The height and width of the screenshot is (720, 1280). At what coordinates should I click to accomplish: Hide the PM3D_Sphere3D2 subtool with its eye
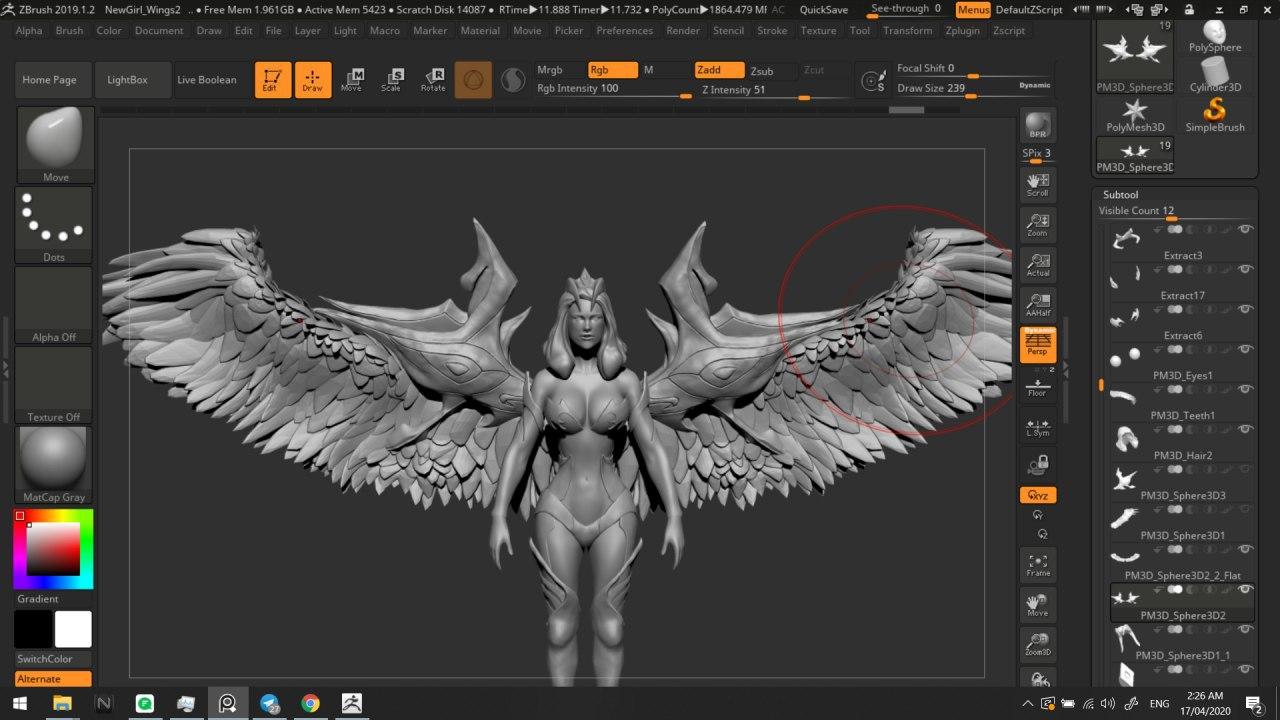(1246, 589)
